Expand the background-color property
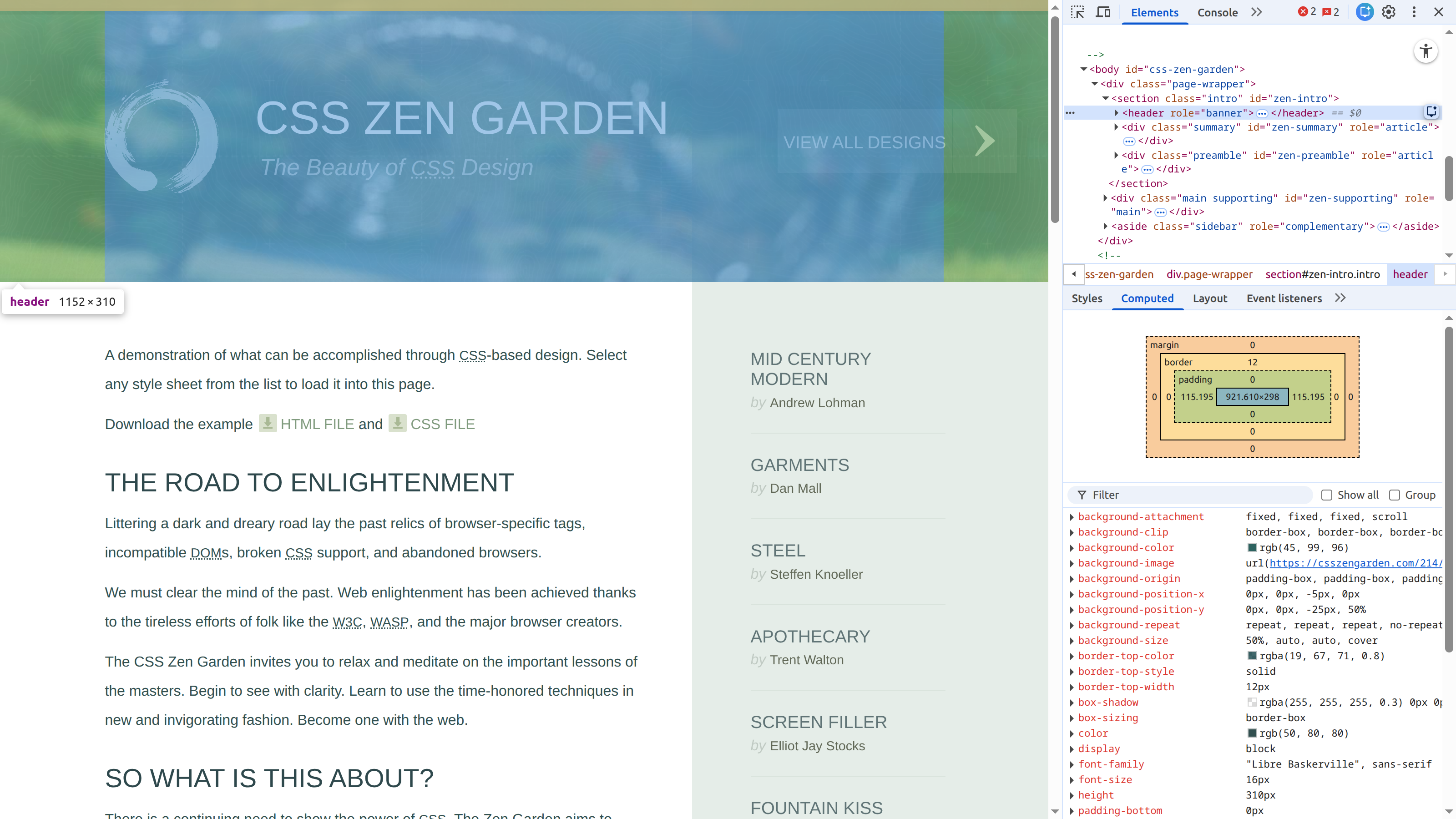This screenshot has width=1456, height=819. click(x=1072, y=548)
